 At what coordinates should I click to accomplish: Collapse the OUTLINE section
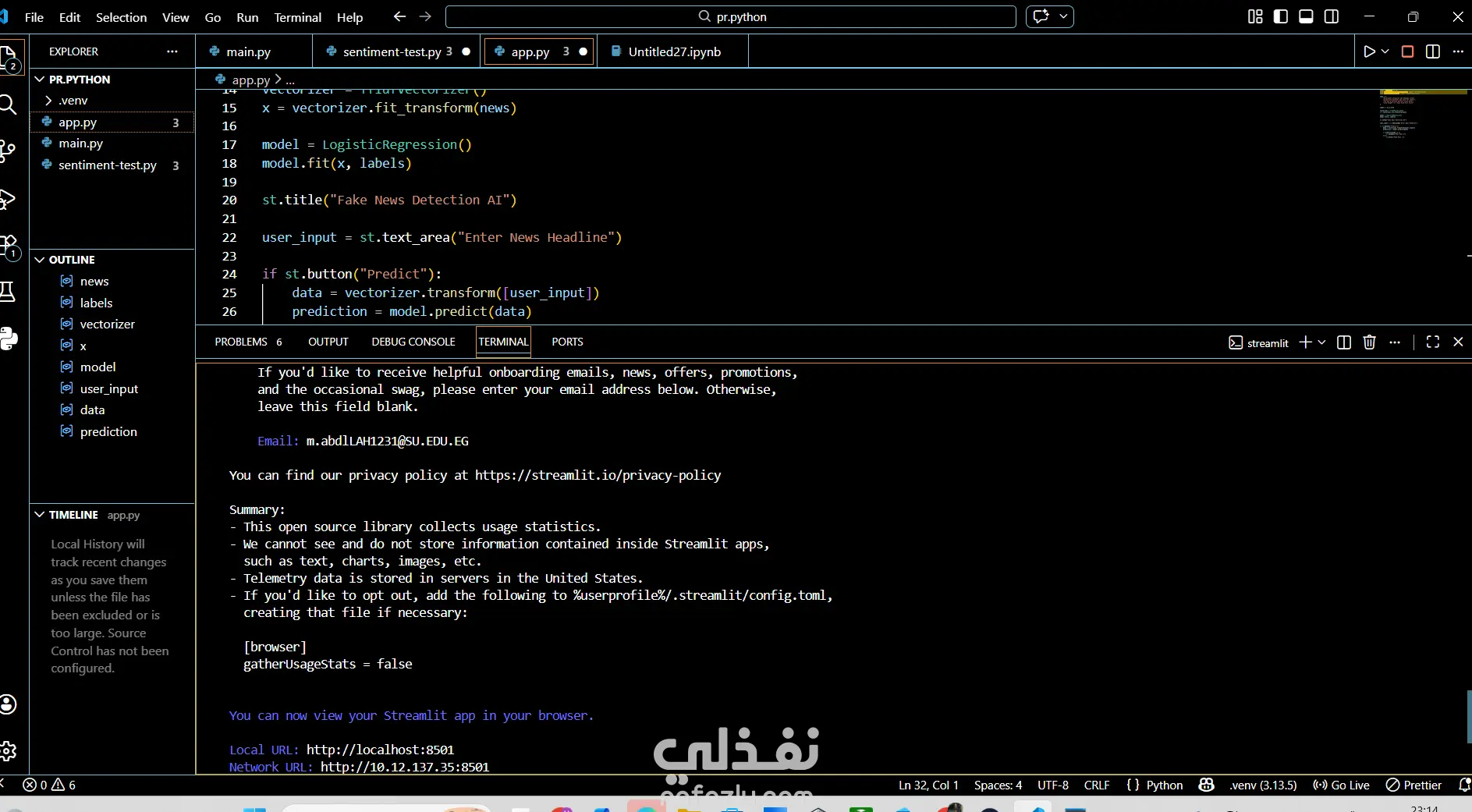(x=40, y=260)
